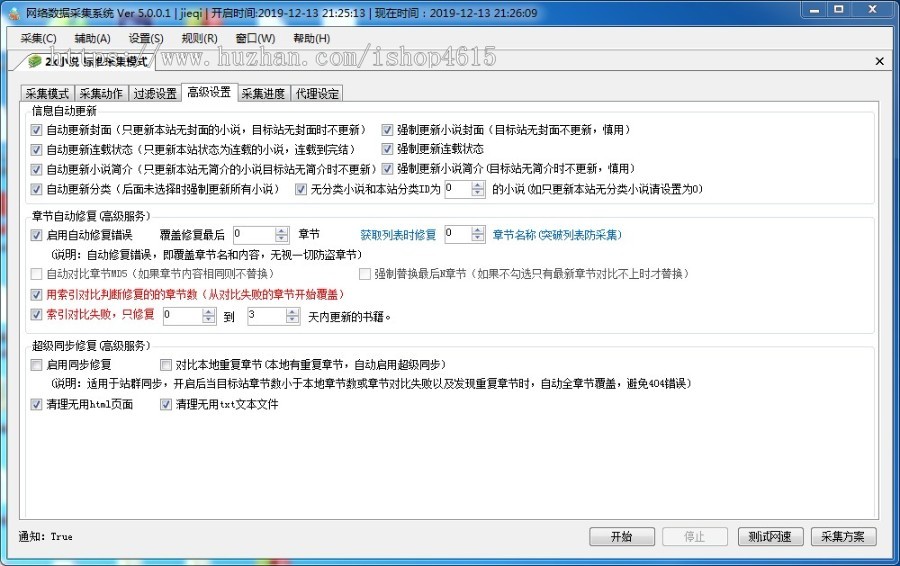Image resolution: width=900 pixels, height=566 pixels.
Task: Increase 覆盖修复最后 chapters spinner
Action: pyautogui.click(x=281, y=231)
